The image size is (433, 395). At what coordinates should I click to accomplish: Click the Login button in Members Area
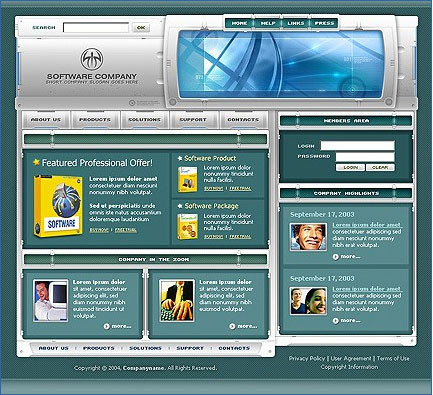pos(350,168)
